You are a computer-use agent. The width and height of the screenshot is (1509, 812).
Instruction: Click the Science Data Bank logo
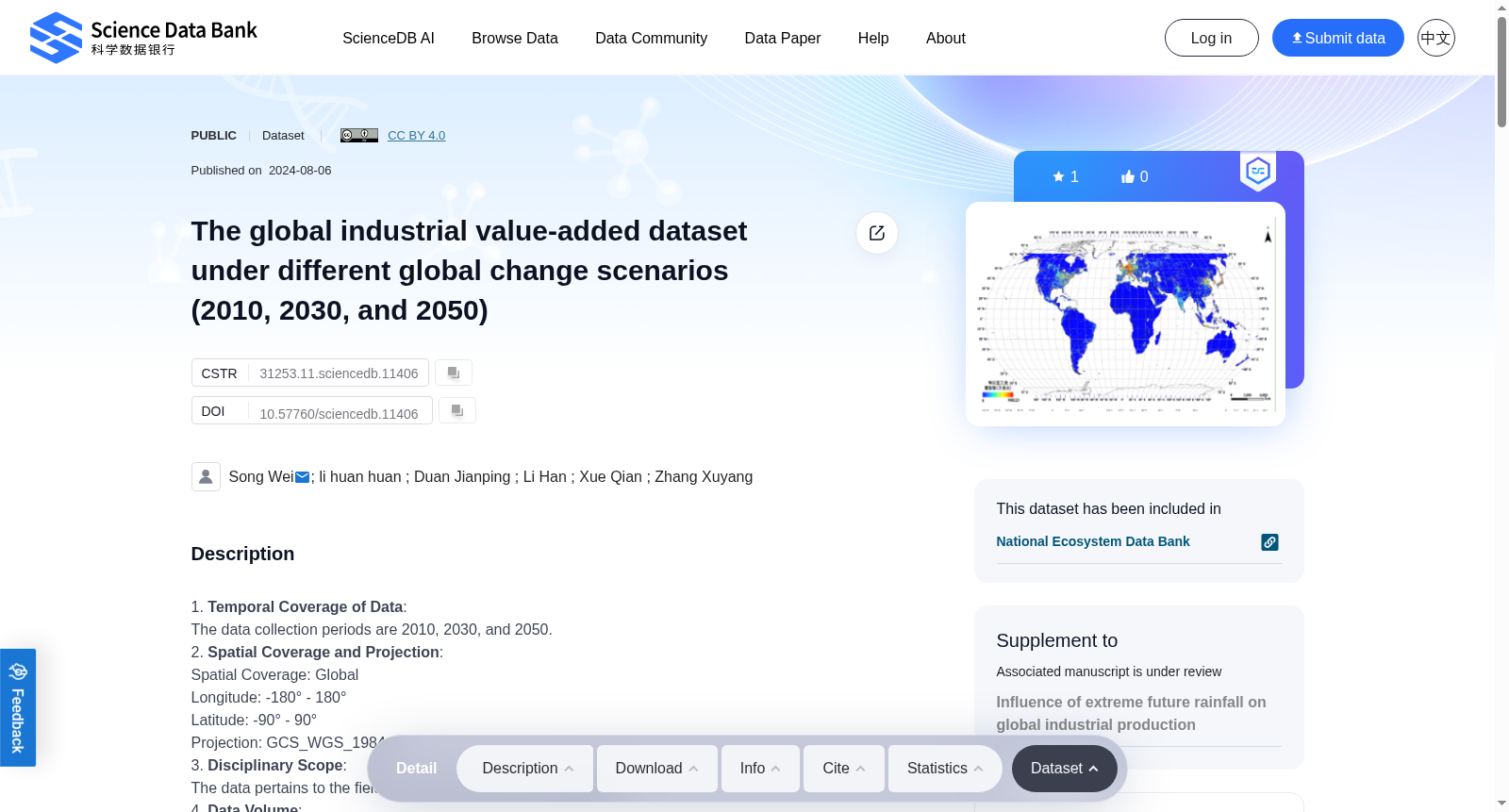click(x=143, y=38)
